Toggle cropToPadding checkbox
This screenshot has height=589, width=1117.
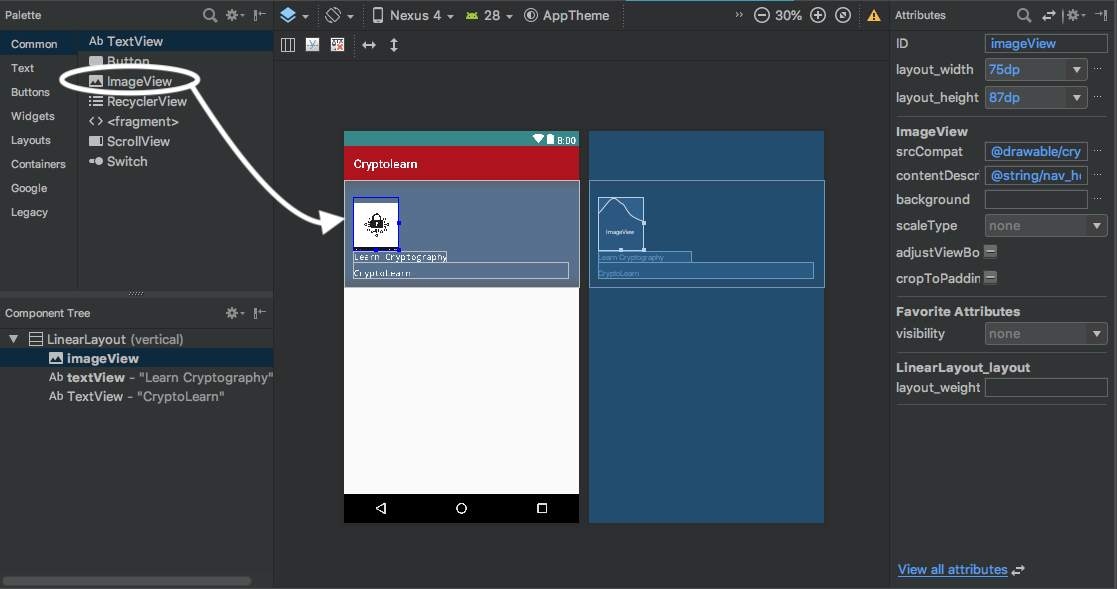[x=990, y=278]
